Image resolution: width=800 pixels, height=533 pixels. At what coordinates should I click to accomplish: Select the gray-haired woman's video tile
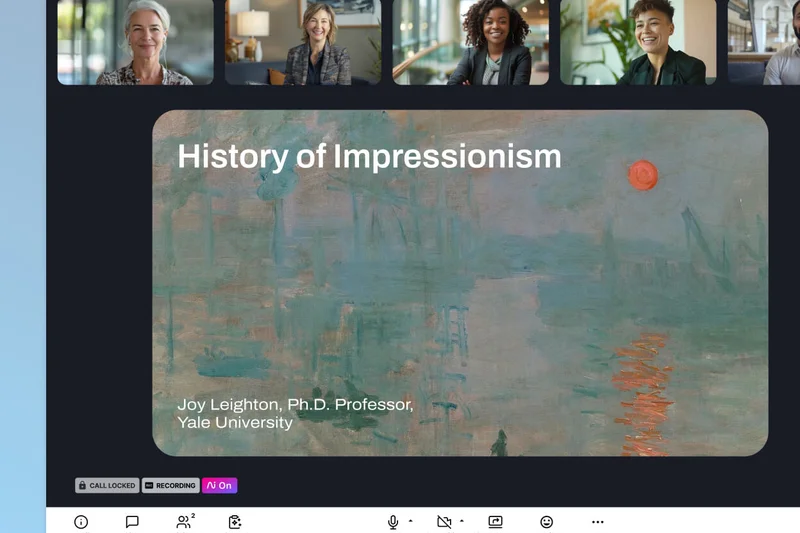click(135, 42)
